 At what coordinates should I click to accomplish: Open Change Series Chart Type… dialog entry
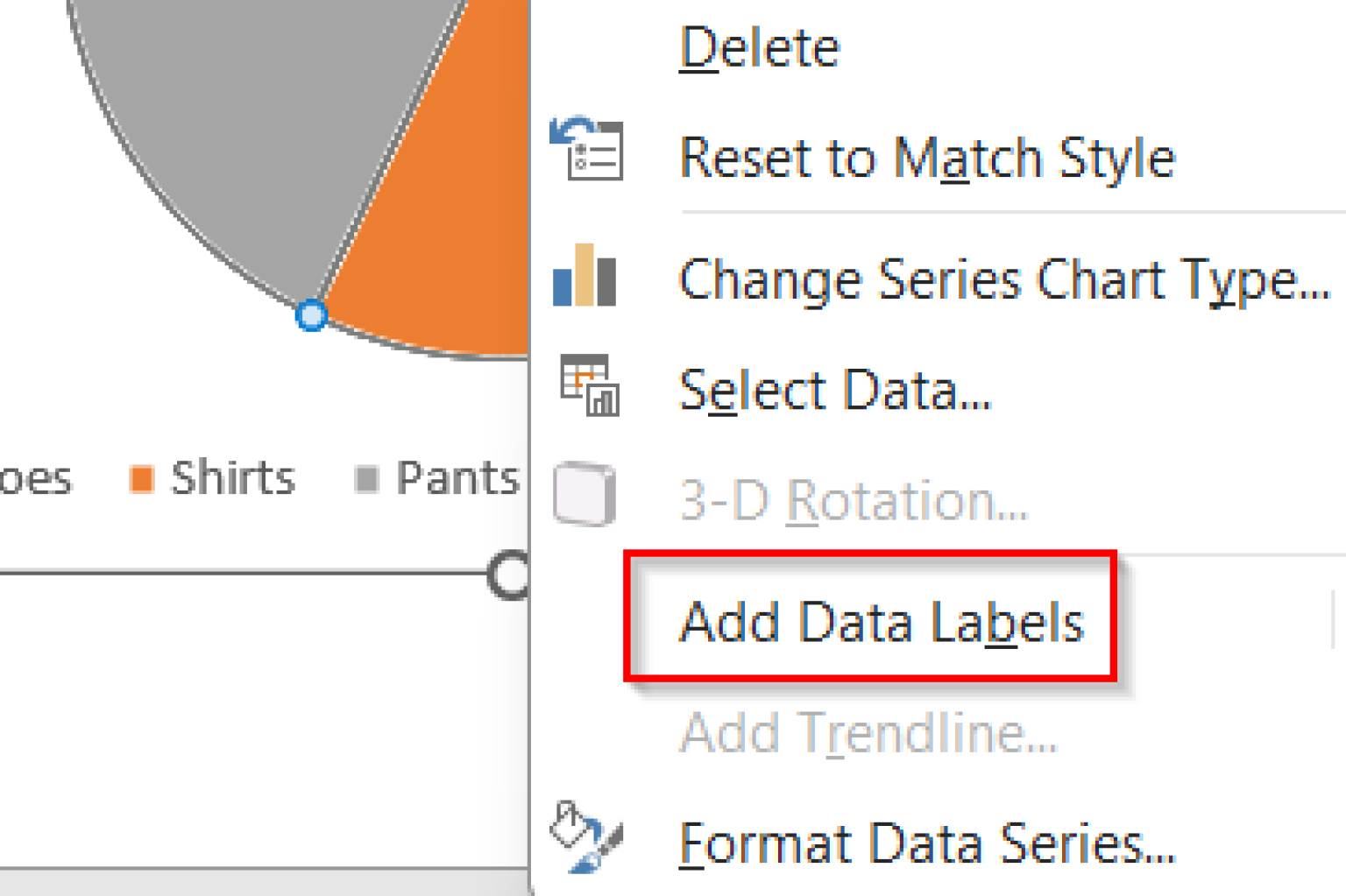pyautogui.click(x=1004, y=281)
